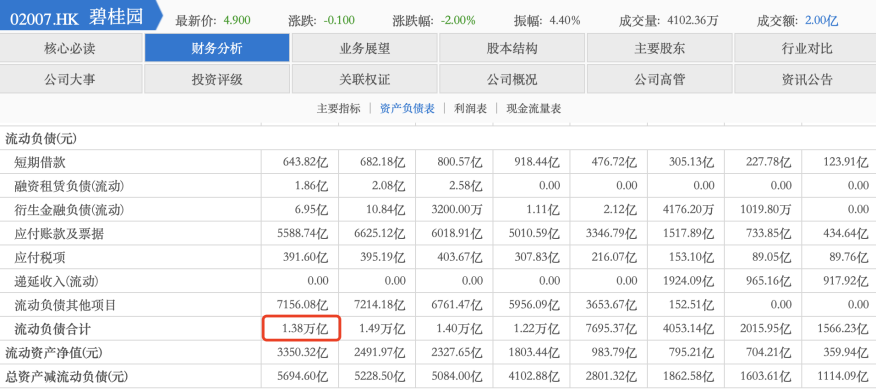Viewport: 876px width, 391px height.
Task: Click the 主要指标 sub-link
Action: (339, 108)
